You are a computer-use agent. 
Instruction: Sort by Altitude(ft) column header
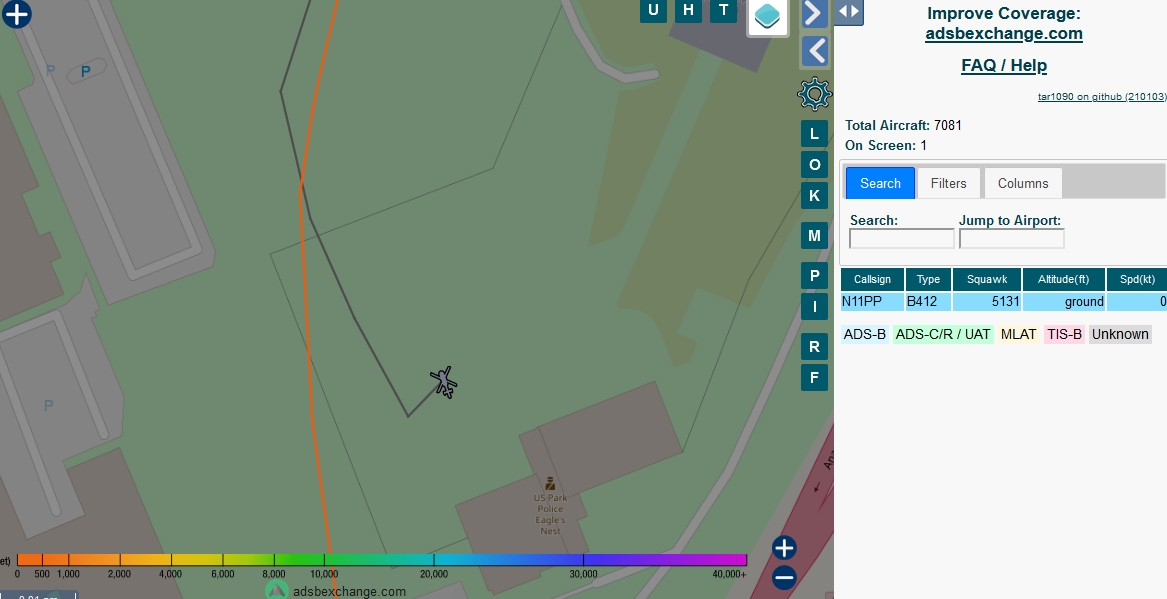(1064, 279)
